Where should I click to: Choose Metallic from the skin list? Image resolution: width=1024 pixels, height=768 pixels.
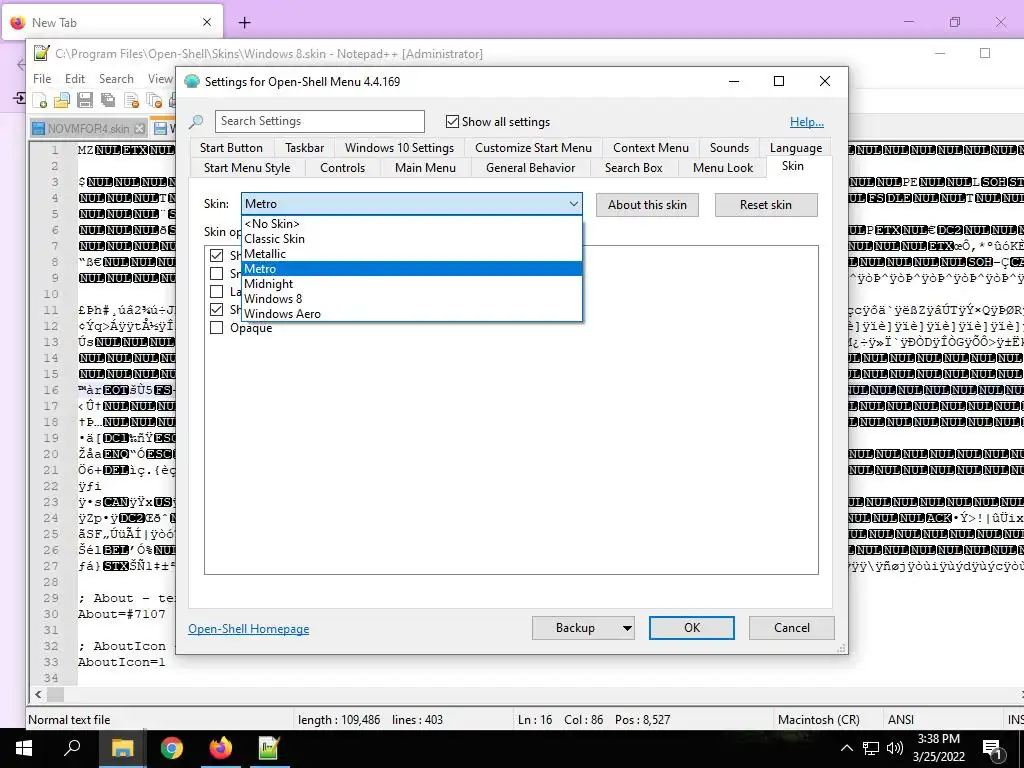(x=411, y=253)
